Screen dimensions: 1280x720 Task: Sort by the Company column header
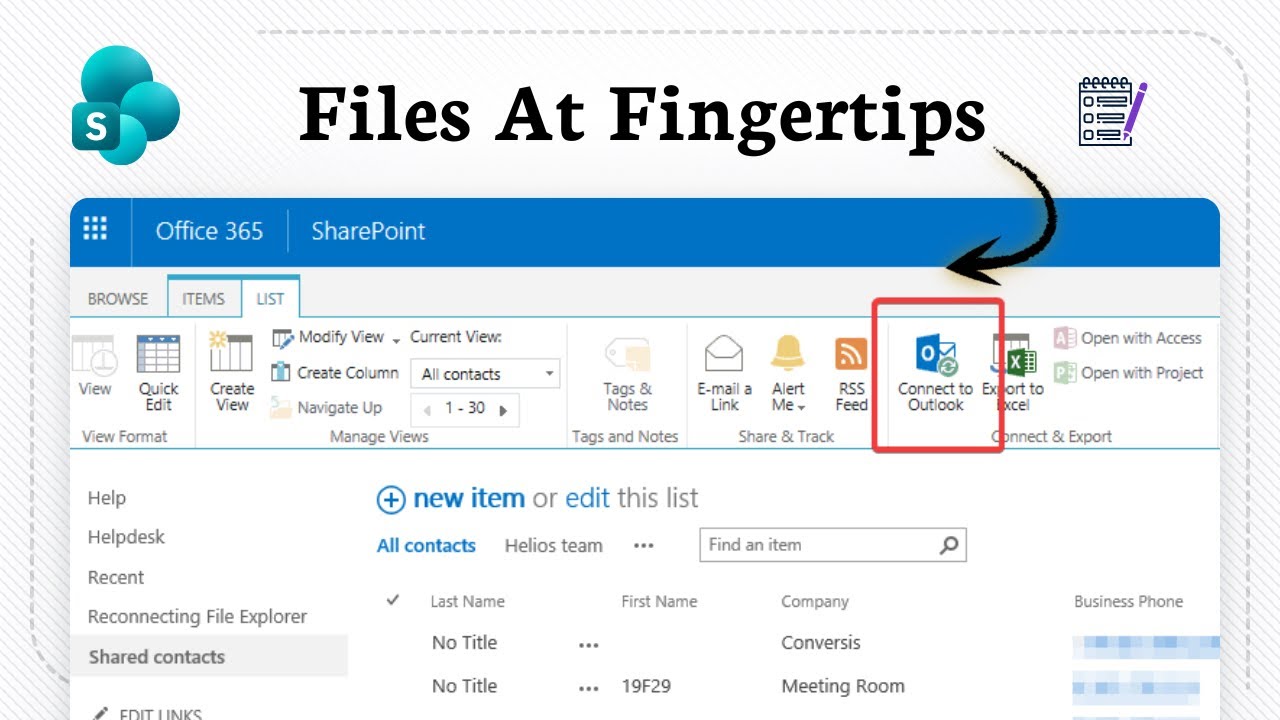pos(815,601)
